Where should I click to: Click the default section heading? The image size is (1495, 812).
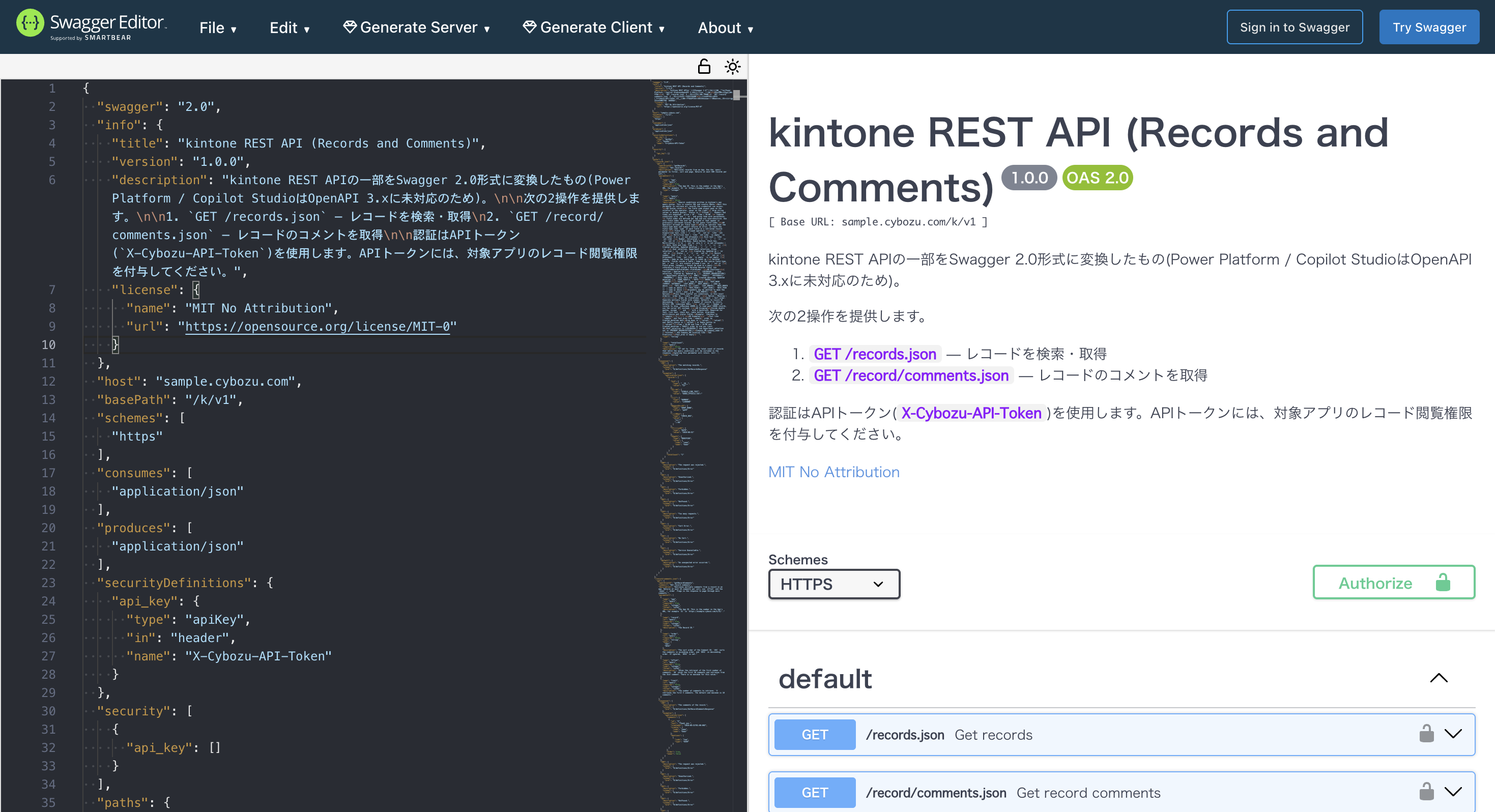coord(825,679)
